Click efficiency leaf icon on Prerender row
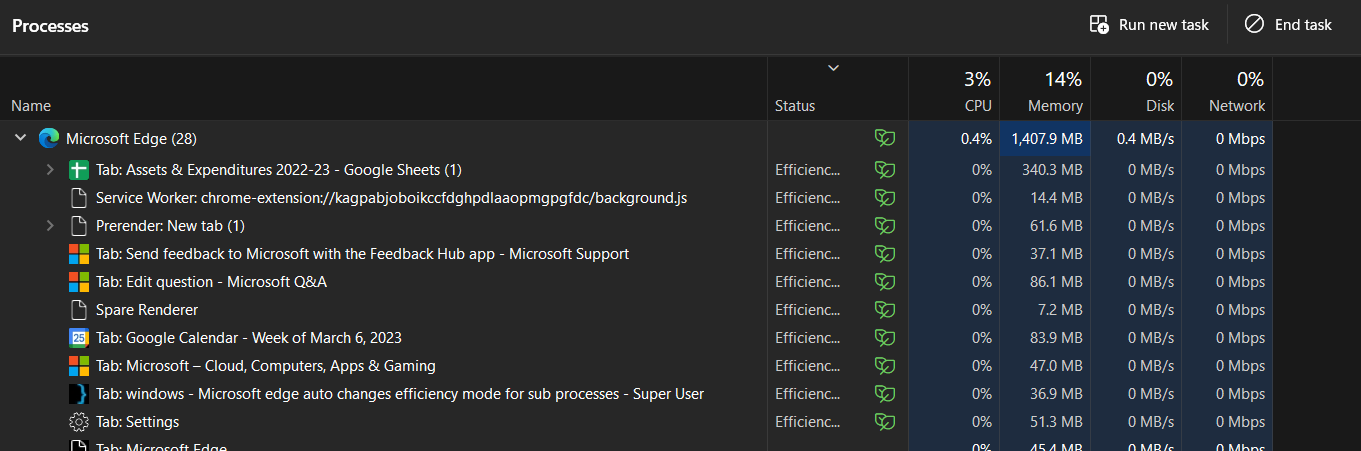The image size is (1361, 451). pos(885,226)
